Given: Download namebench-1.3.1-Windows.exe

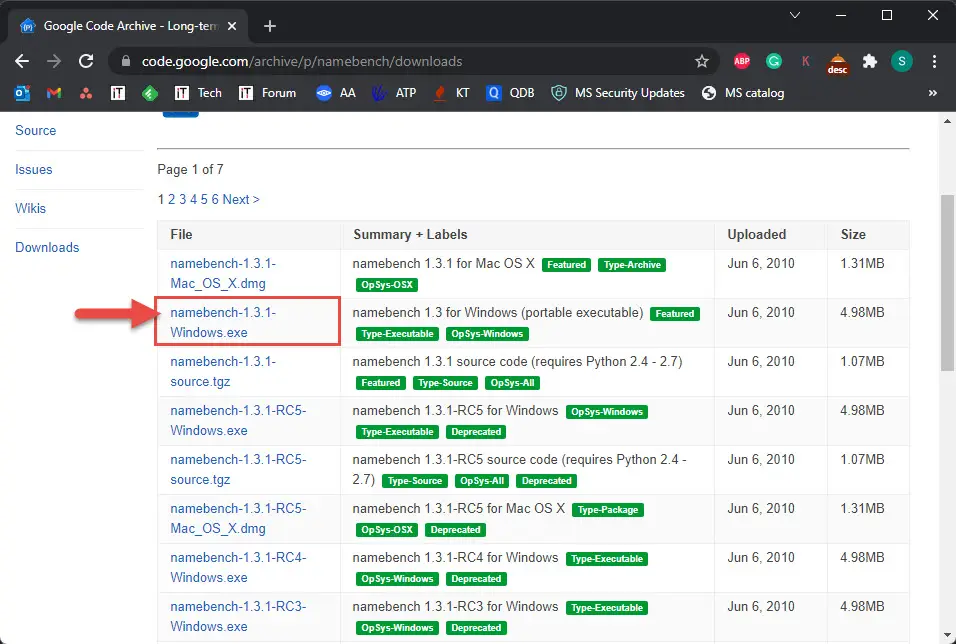Looking at the screenshot, I should point(223,322).
